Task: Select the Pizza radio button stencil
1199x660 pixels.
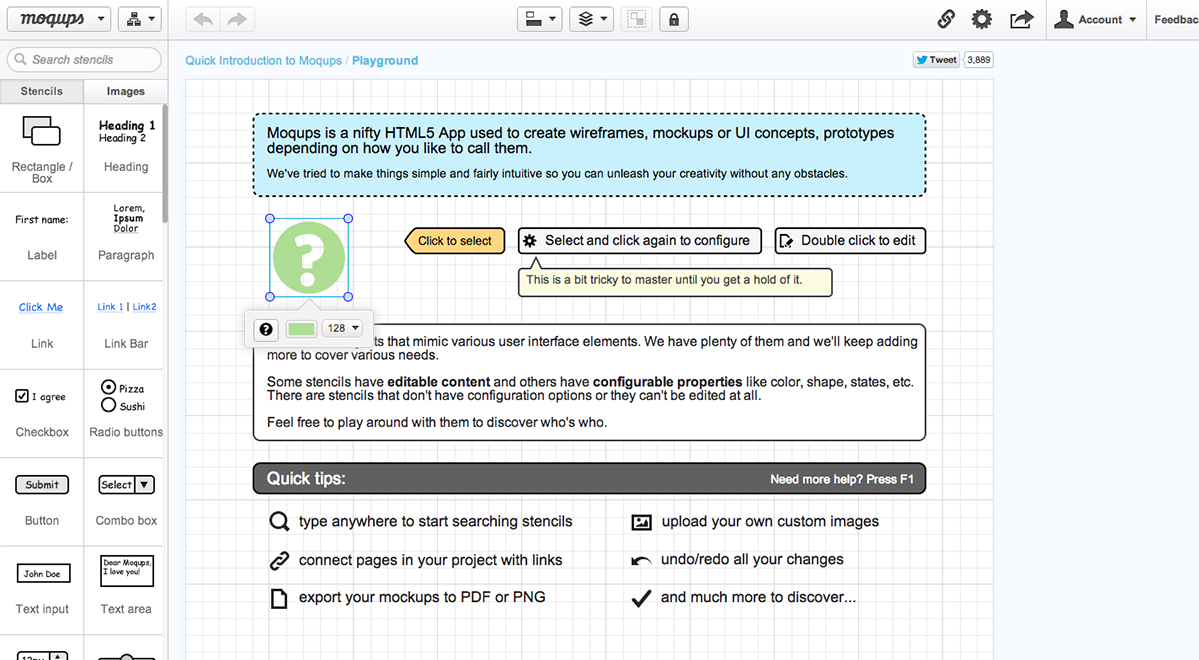Action: coord(109,387)
